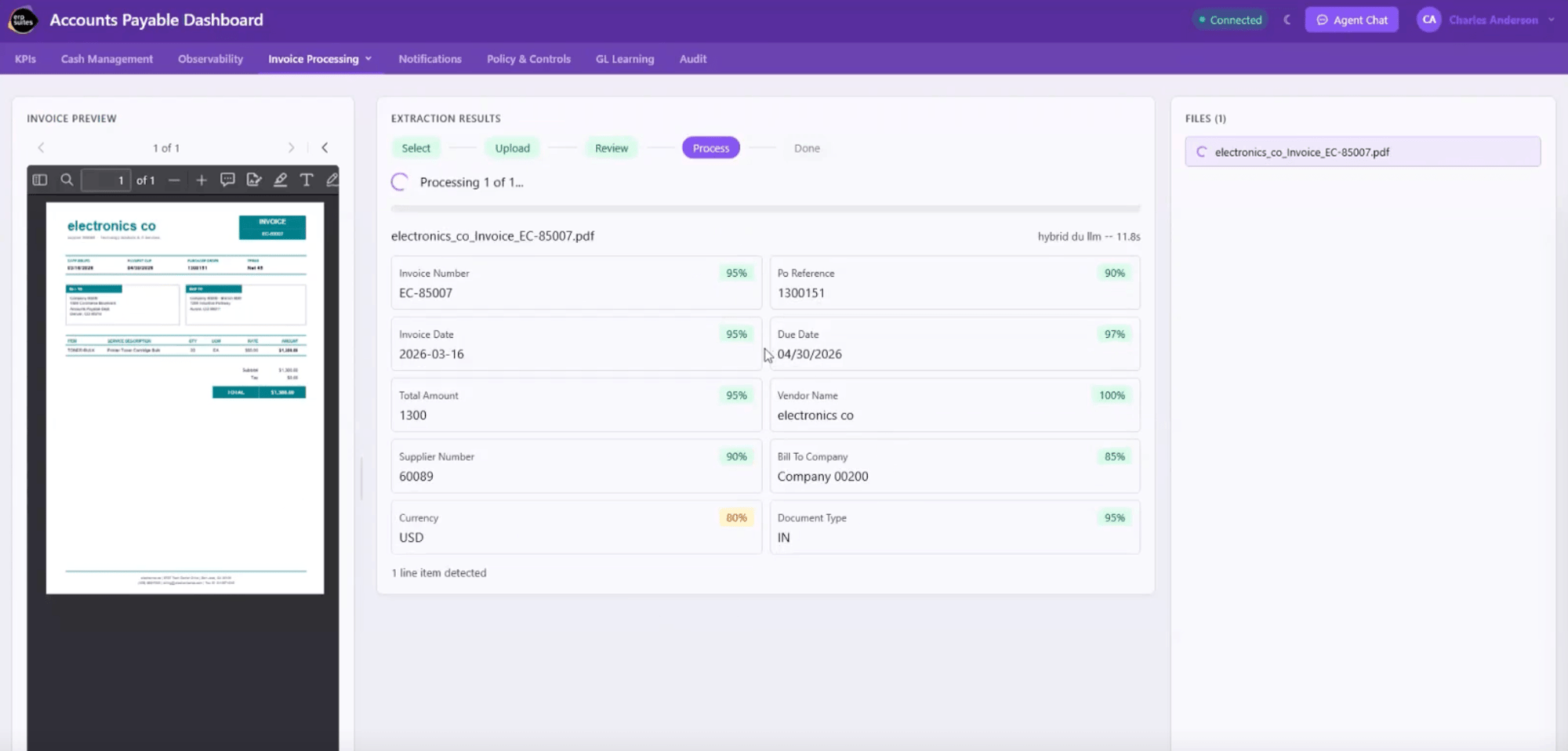1568x751 pixels.
Task: Click the app logo in header
Action: (23, 20)
